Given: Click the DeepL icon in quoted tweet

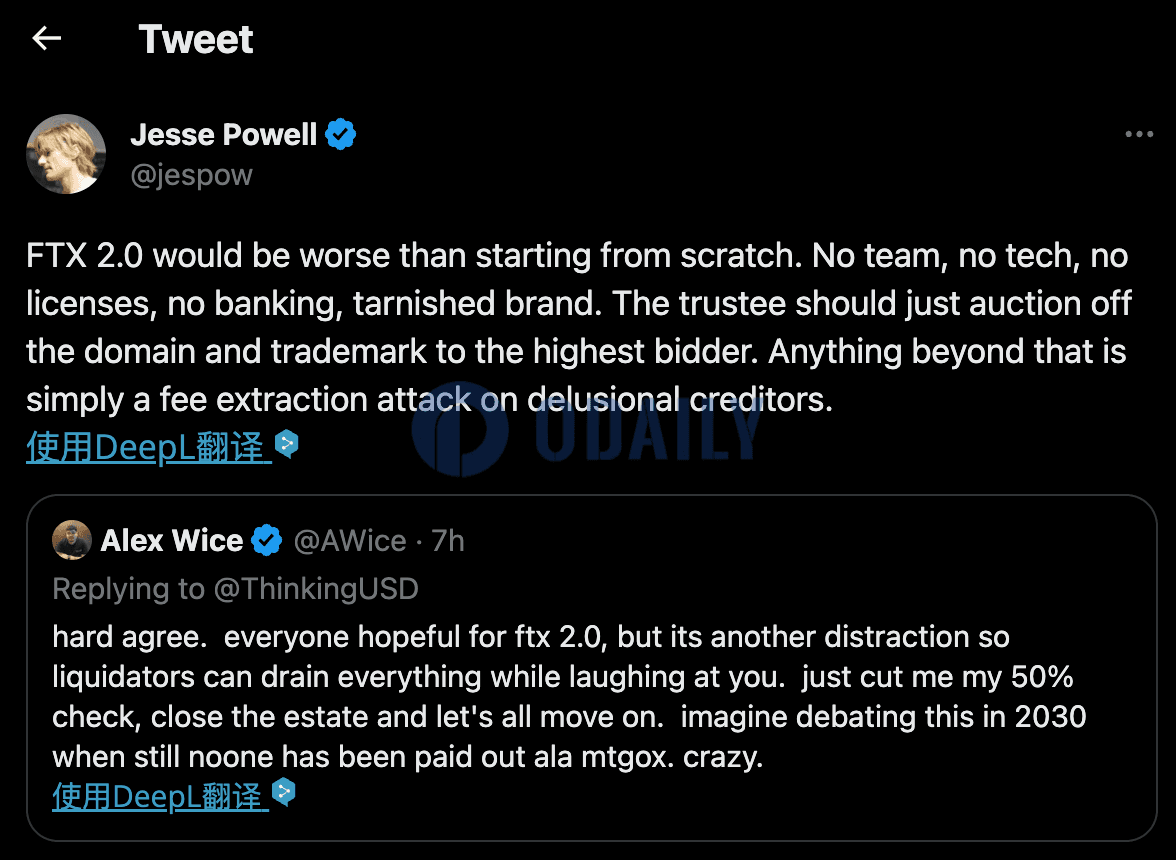Looking at the screenshot, I should coord(284,793).
